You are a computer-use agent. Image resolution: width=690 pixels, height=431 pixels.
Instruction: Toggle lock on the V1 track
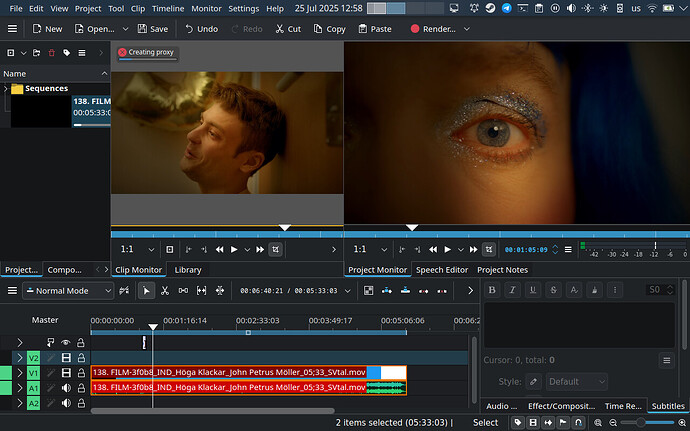81,373
